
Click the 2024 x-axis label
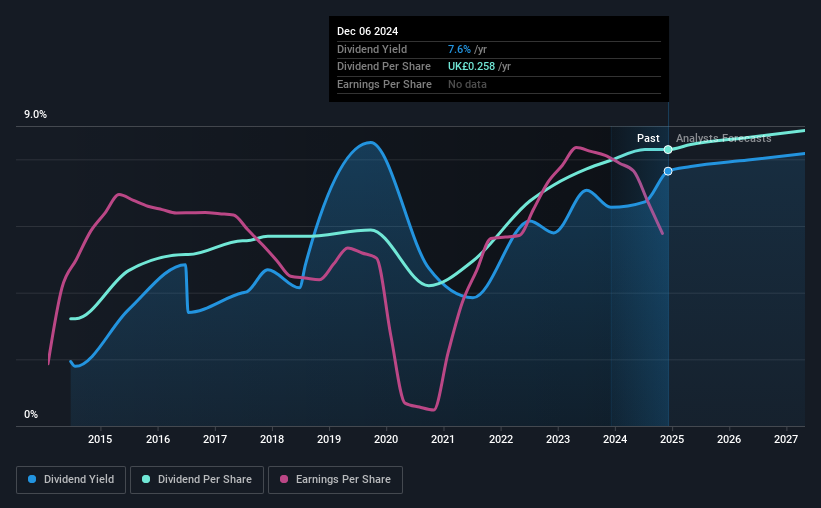[x=615, y=439]
